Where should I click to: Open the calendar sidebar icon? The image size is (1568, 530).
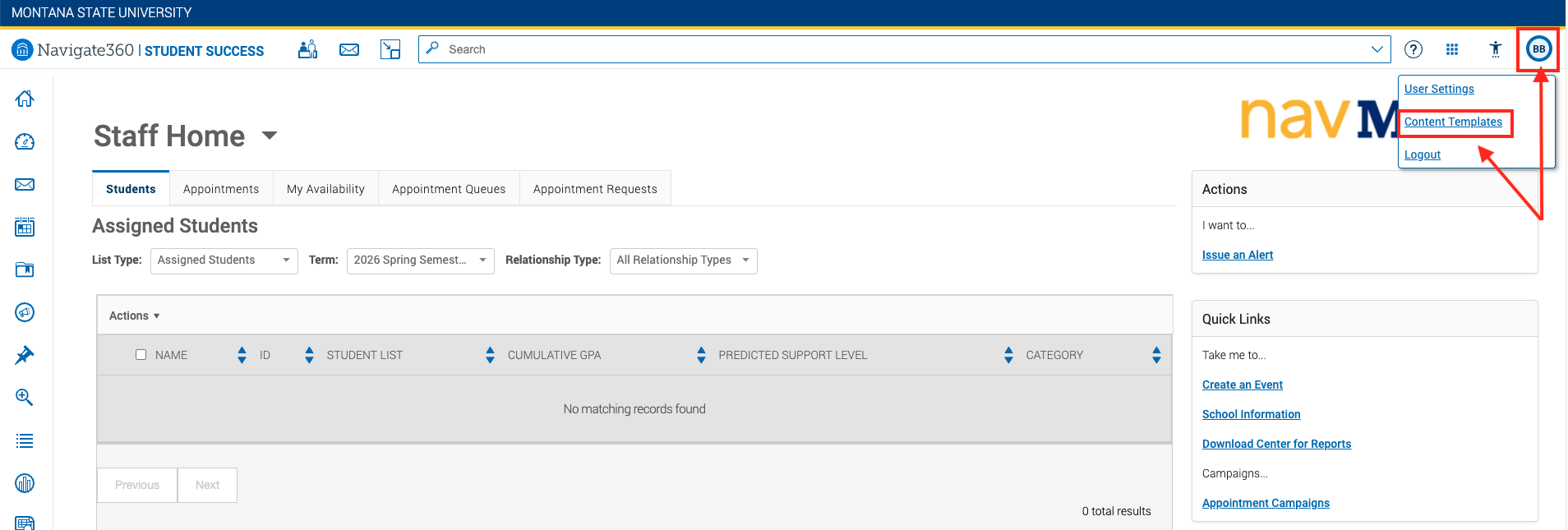[25, 227]
